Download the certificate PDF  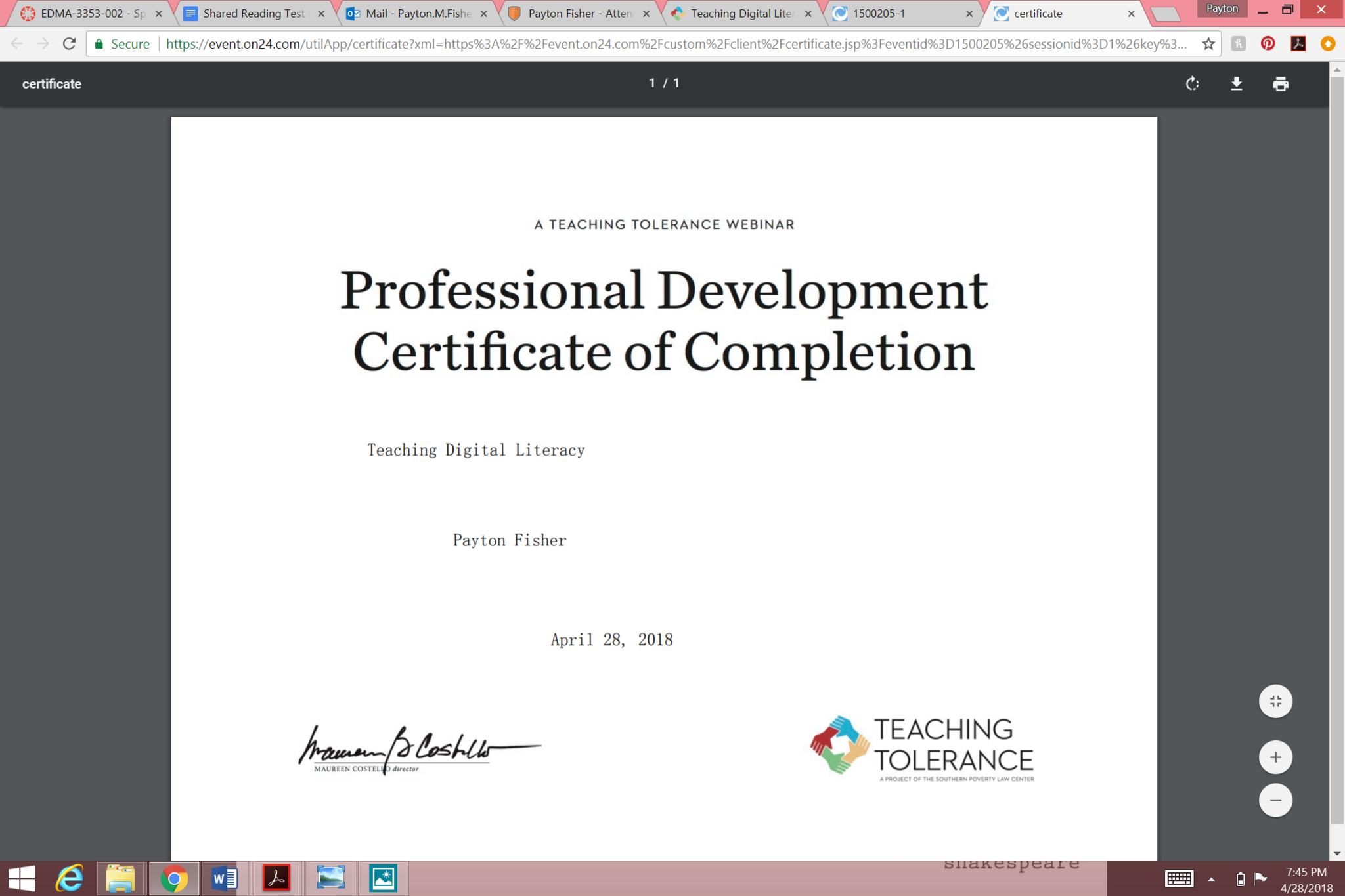[1236, 83]
